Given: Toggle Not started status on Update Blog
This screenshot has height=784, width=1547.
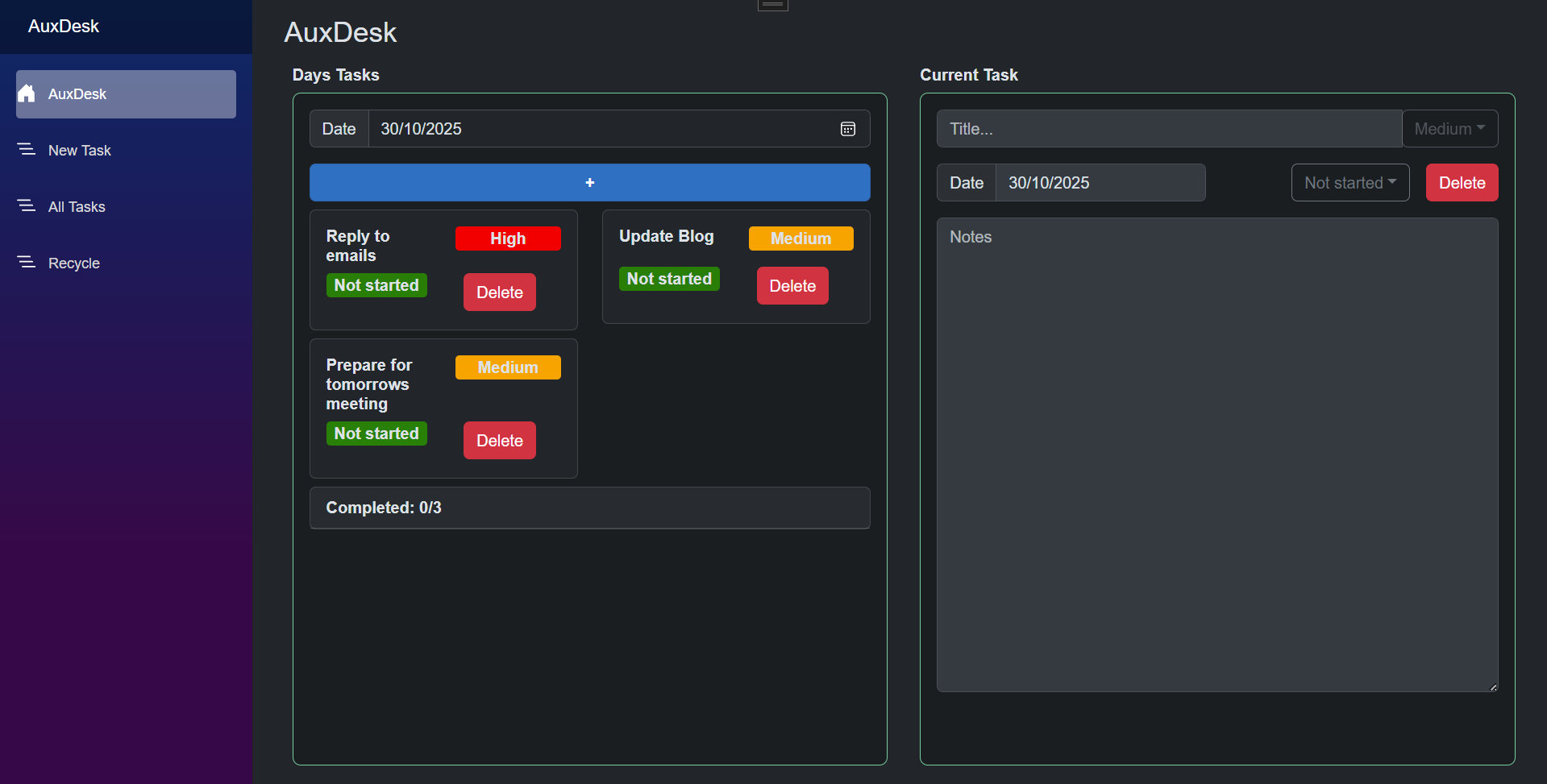Looking at the screenshot, I should coord(668,279).
